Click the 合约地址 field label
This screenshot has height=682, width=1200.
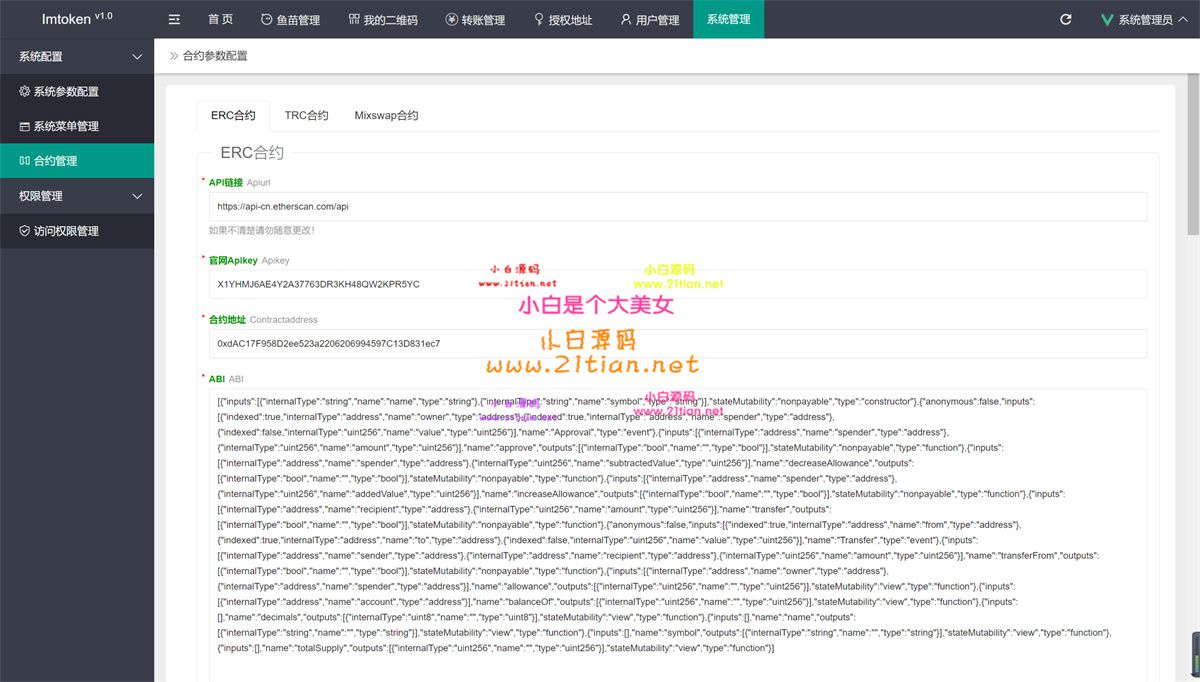tap(227, 320)
